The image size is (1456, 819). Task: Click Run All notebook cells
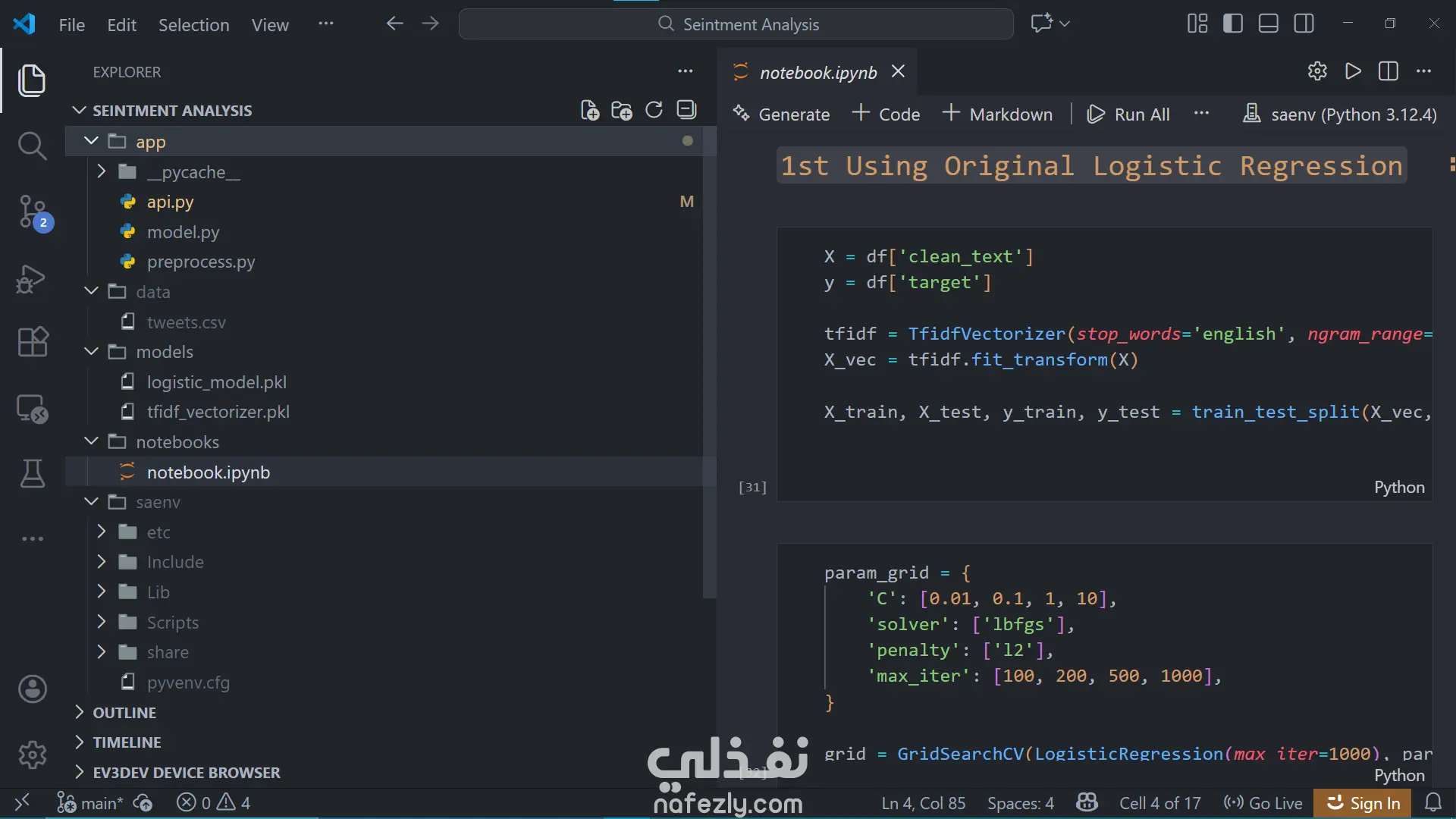pyautogui.click(x=1129, y=115)
